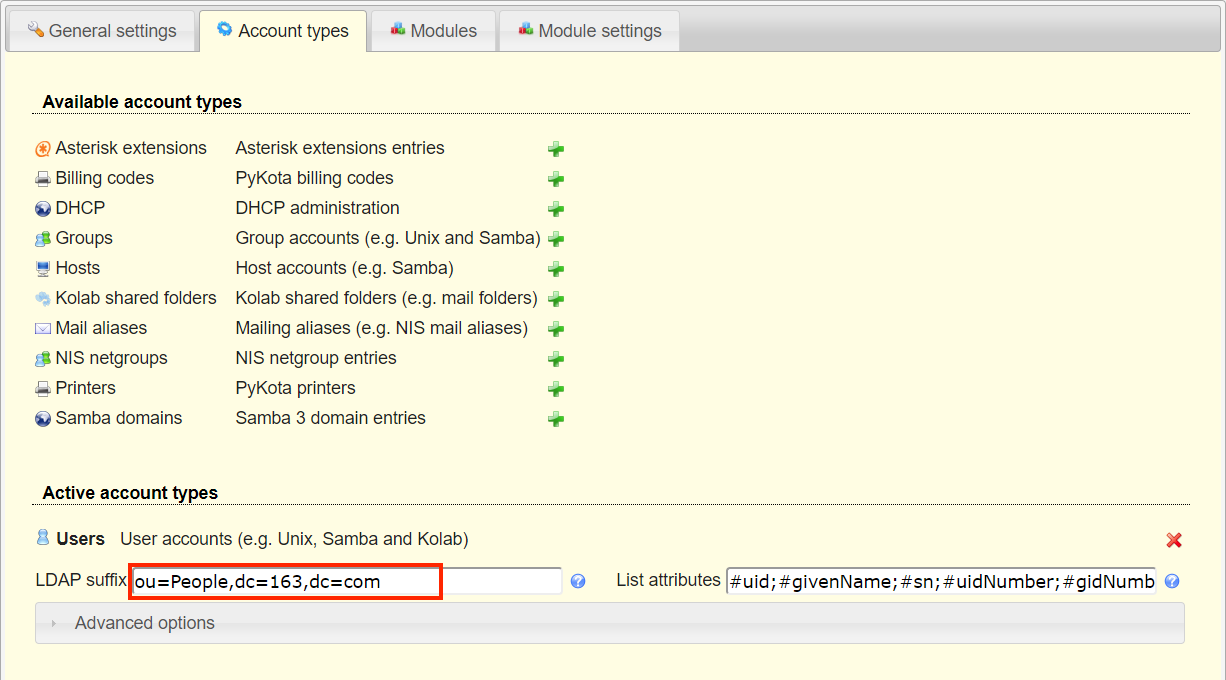Add the Printers account type
Viewport: 1226px width, 680px height.
pos(556,389)
